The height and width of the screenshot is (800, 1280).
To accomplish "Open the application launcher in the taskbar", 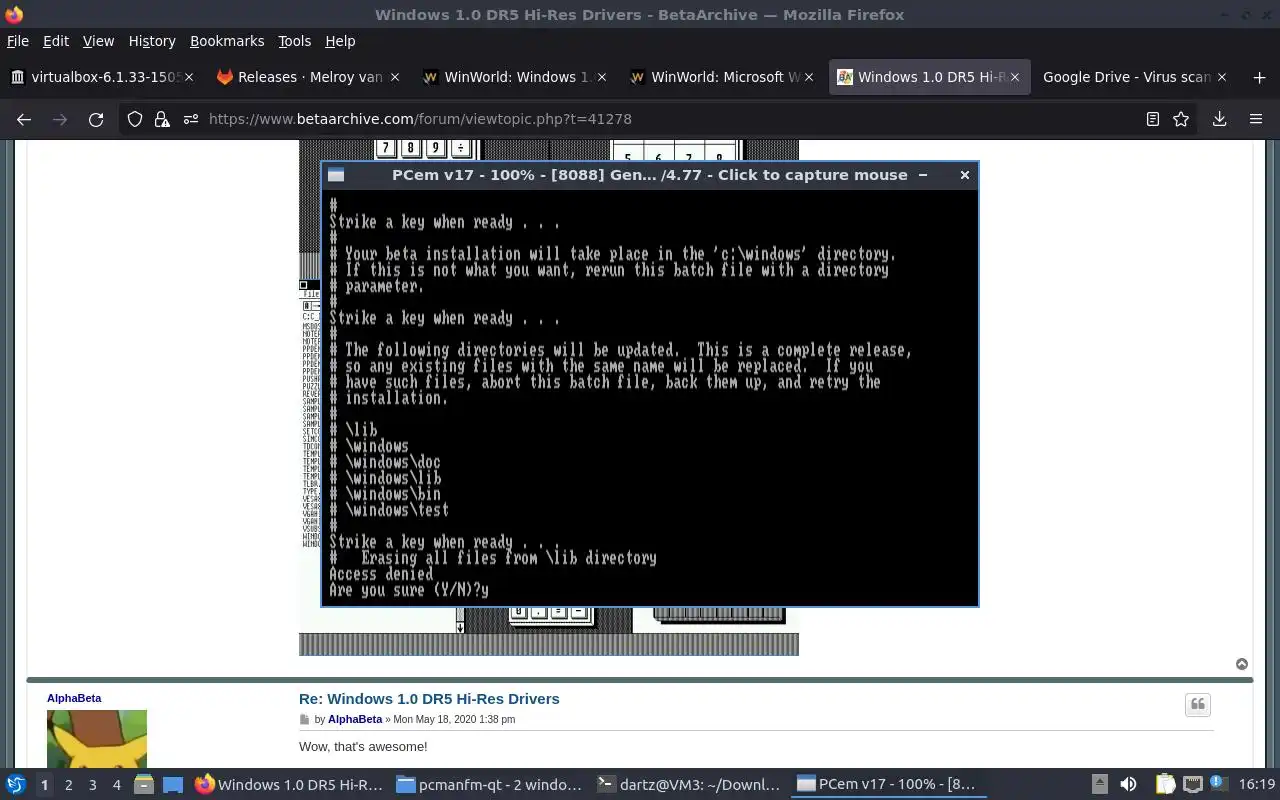I will 15,785.
